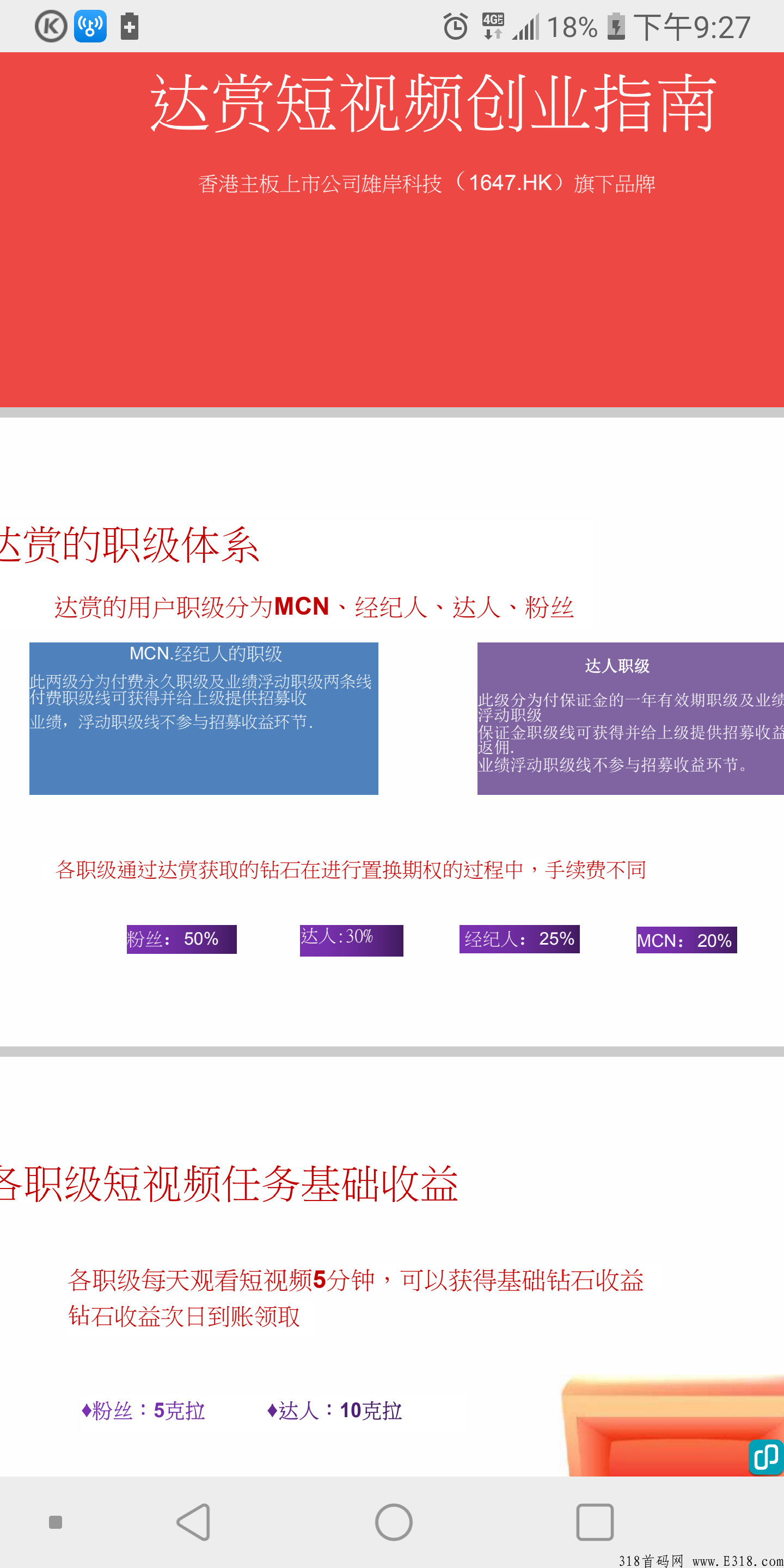Tap the 达赏短视频创业指南 title

click(433, 102)
